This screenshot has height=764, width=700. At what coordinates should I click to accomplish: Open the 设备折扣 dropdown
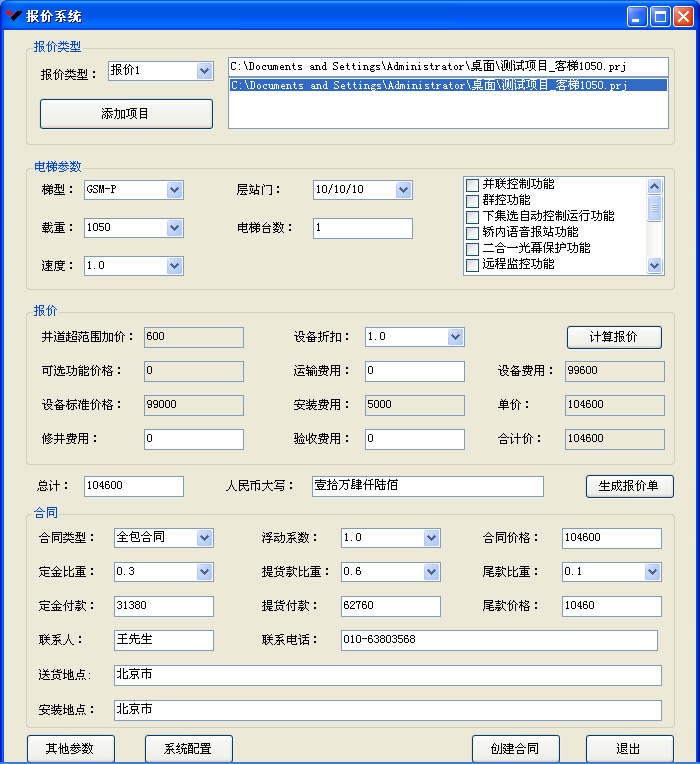pyautogui.click(x=455, y=337)
